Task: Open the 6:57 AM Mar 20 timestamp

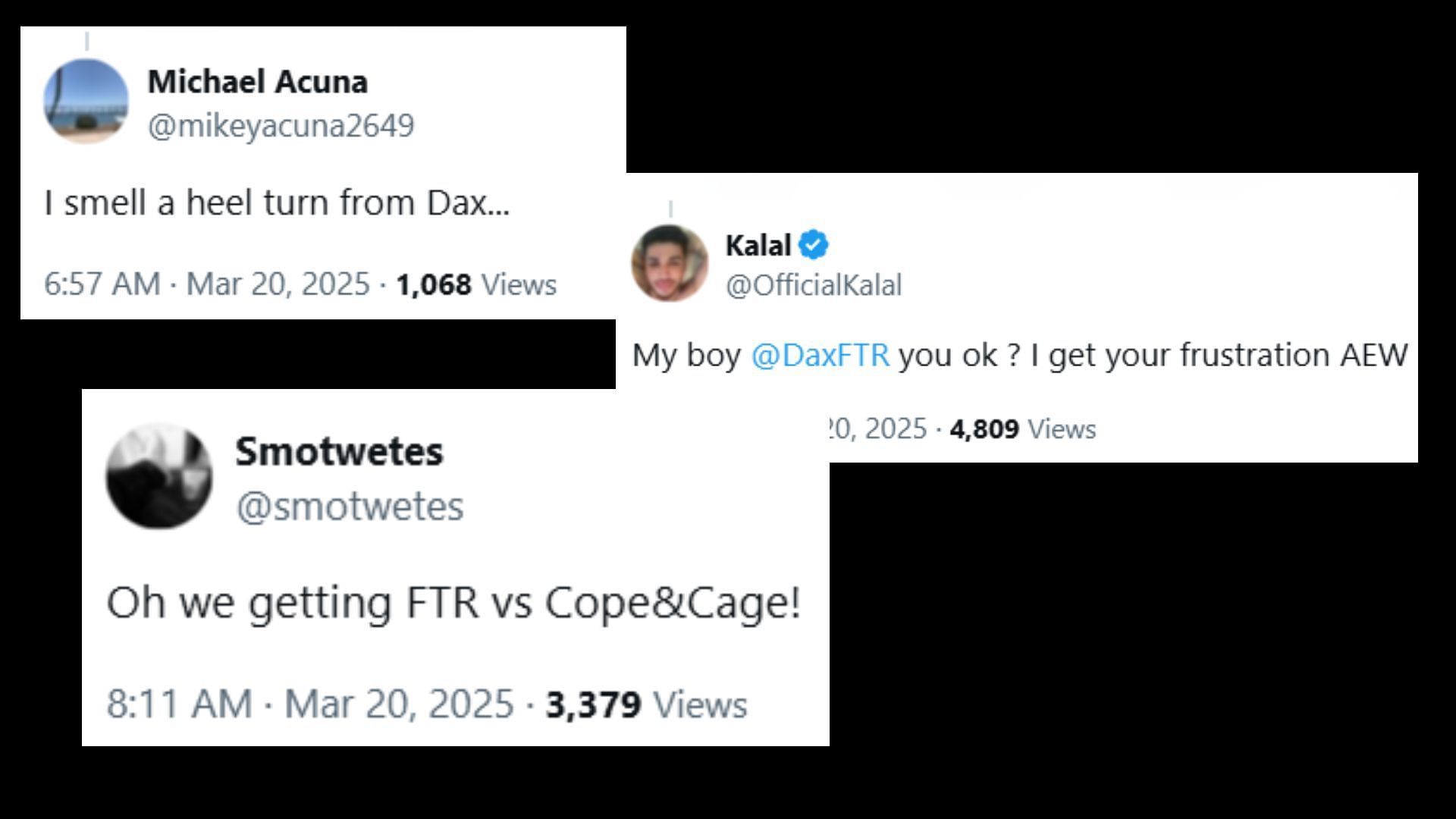Action: (206, 284)
